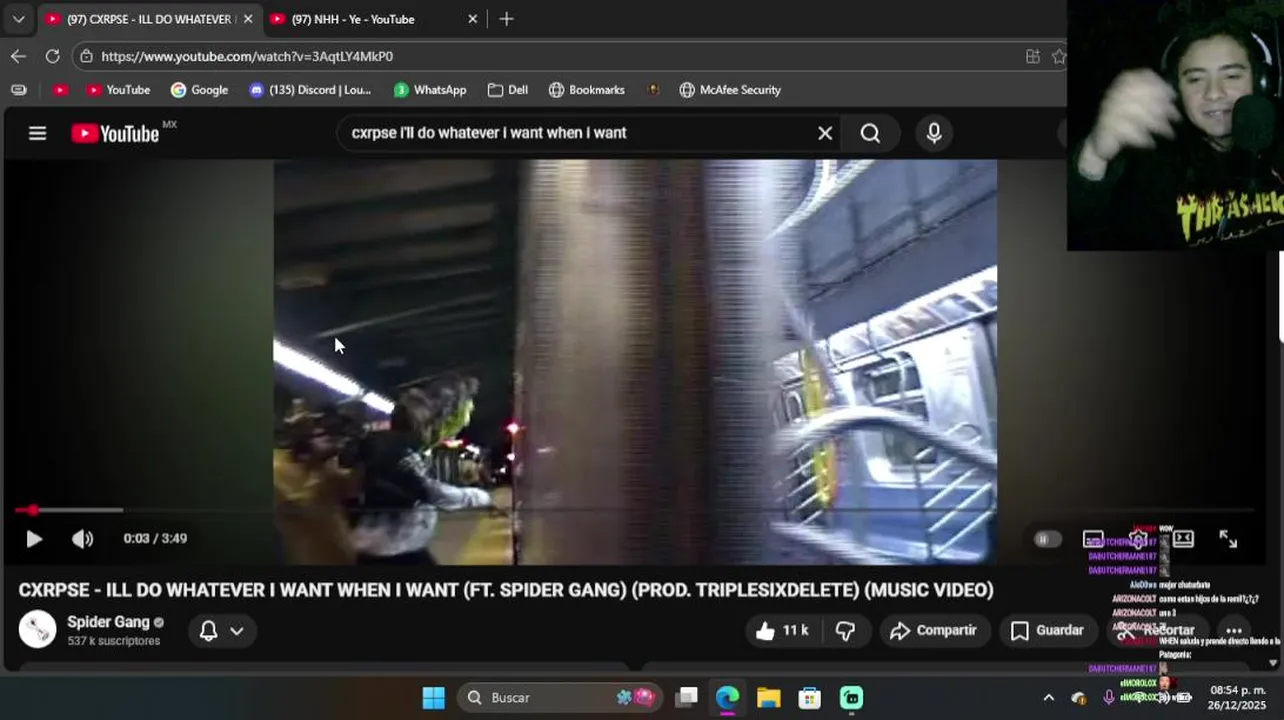Open Microsoft Edge from taskbar
The image size is (1284, 720).
[x=727, y=697]
